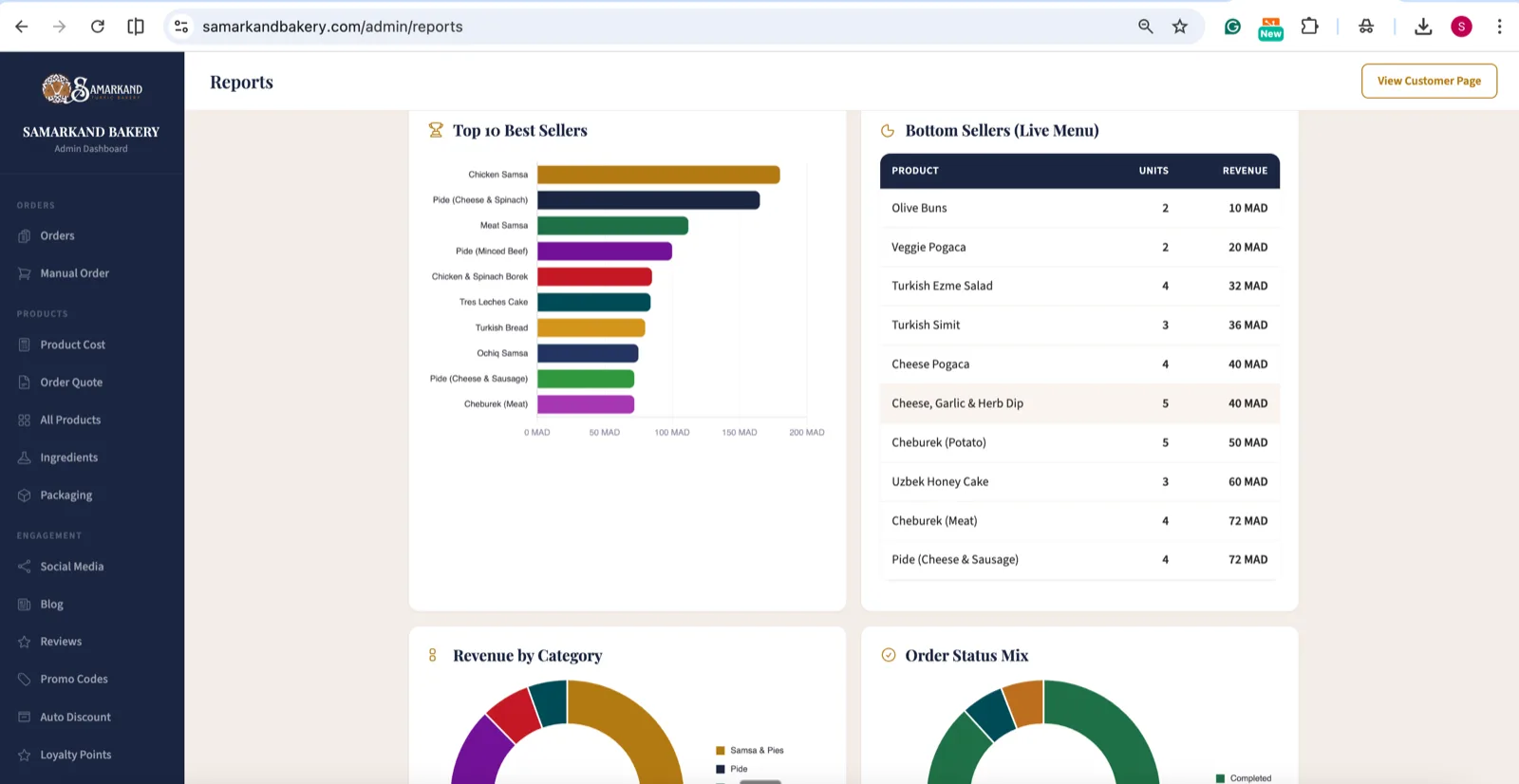Click the Samarkand logo in sidebar
The image size is (1519, 784).
pyautogui.click(x=91, y=88)
